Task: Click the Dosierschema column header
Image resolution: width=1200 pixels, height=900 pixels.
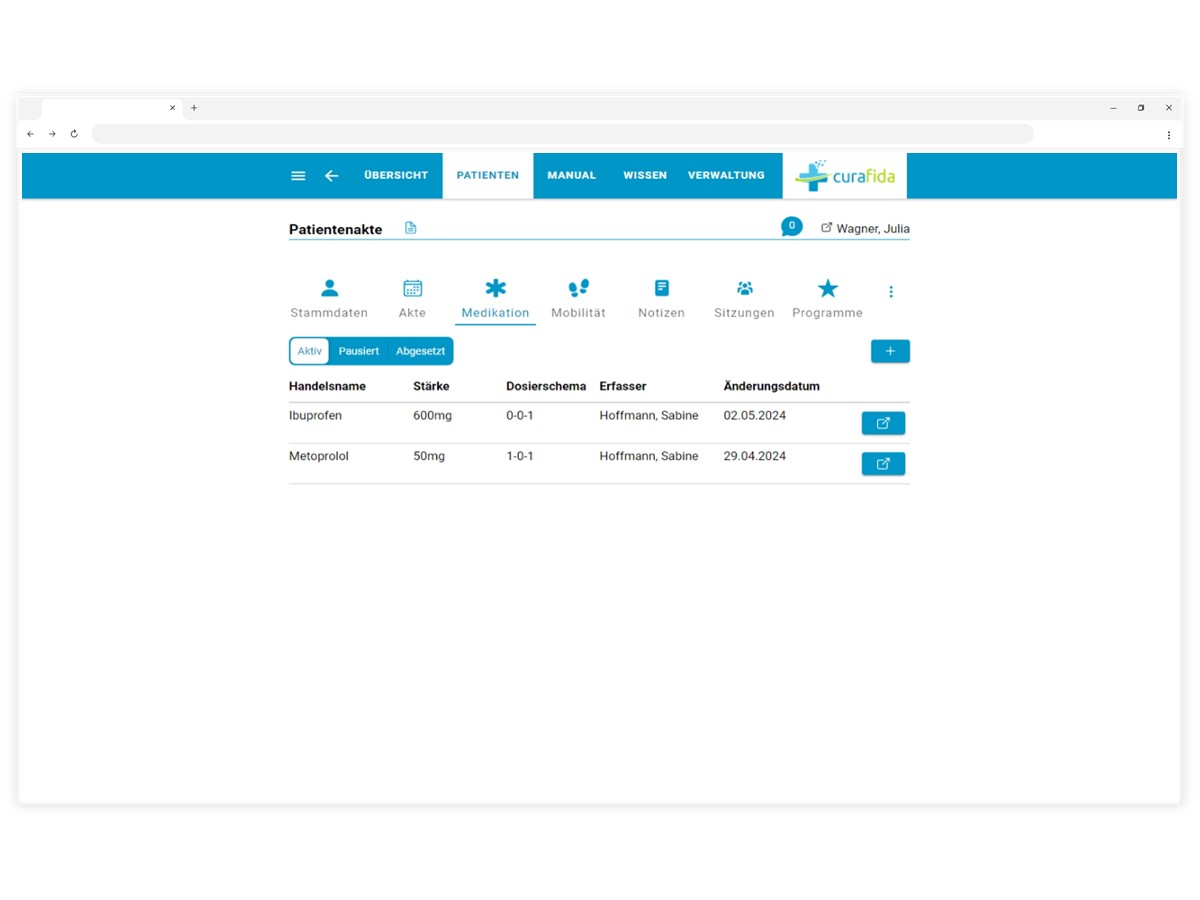Action: coord(546,386)
